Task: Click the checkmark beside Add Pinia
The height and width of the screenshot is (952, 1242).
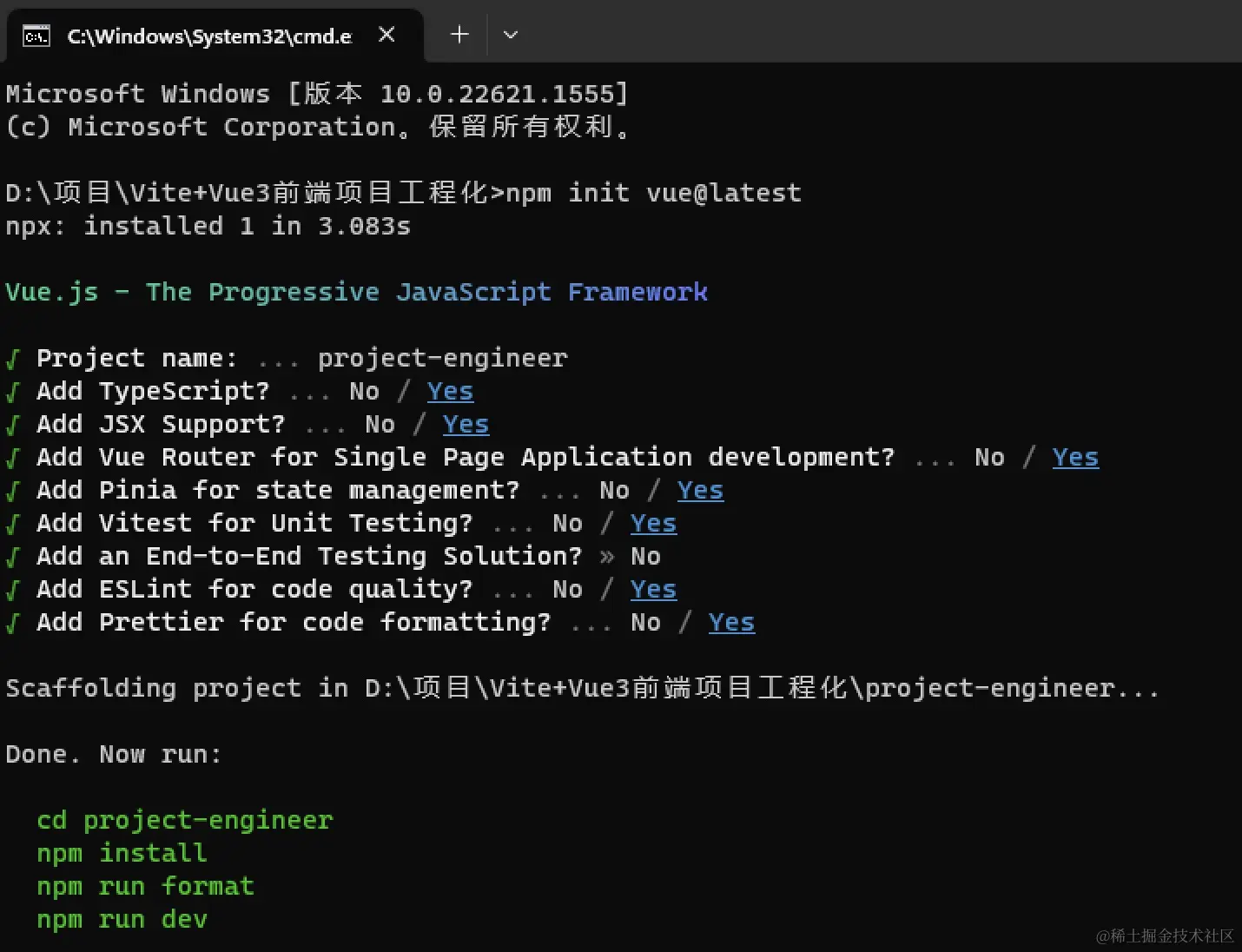Action: coord(12,491)
